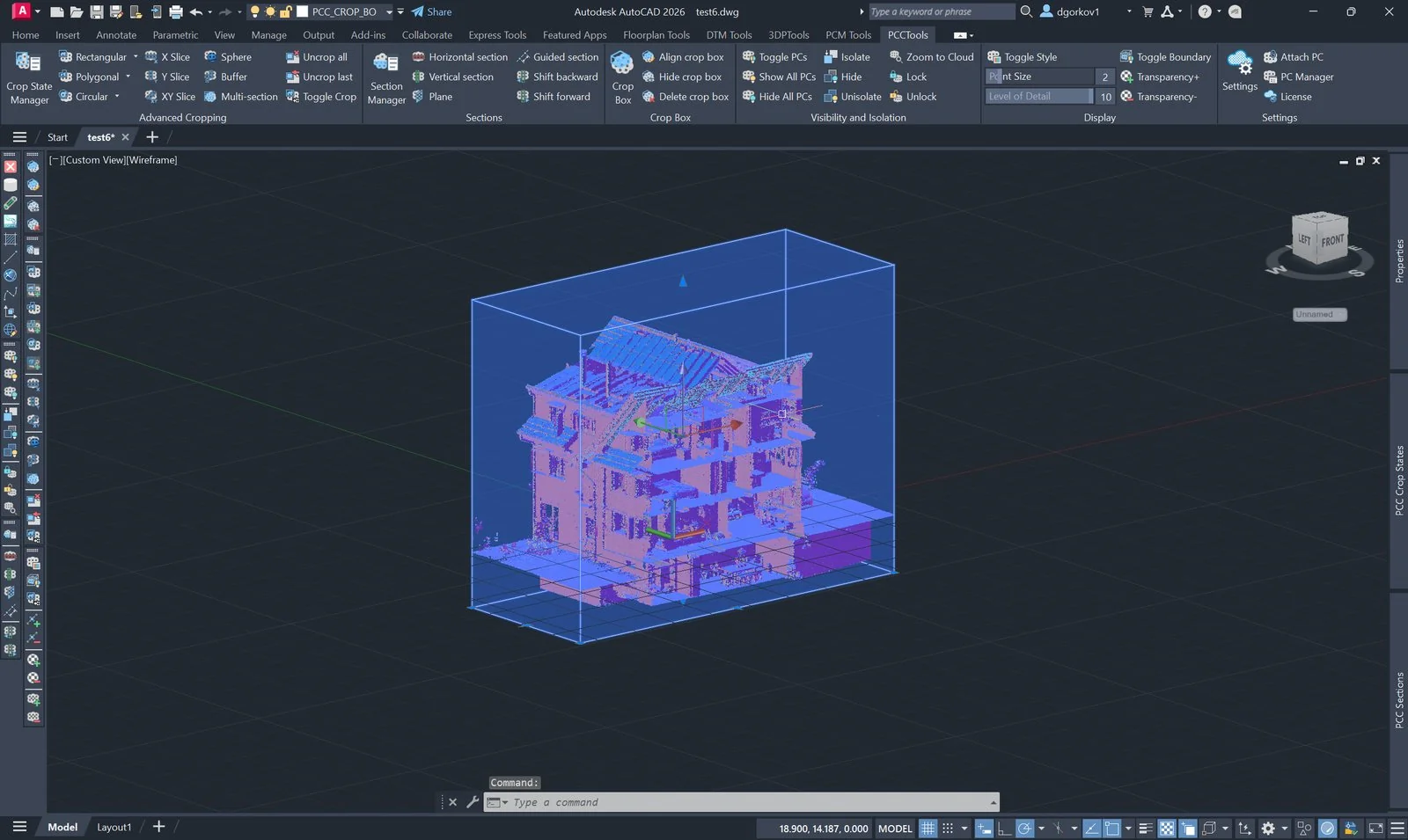
Task: Delete the crop box
Action: [x=686, y=97]
